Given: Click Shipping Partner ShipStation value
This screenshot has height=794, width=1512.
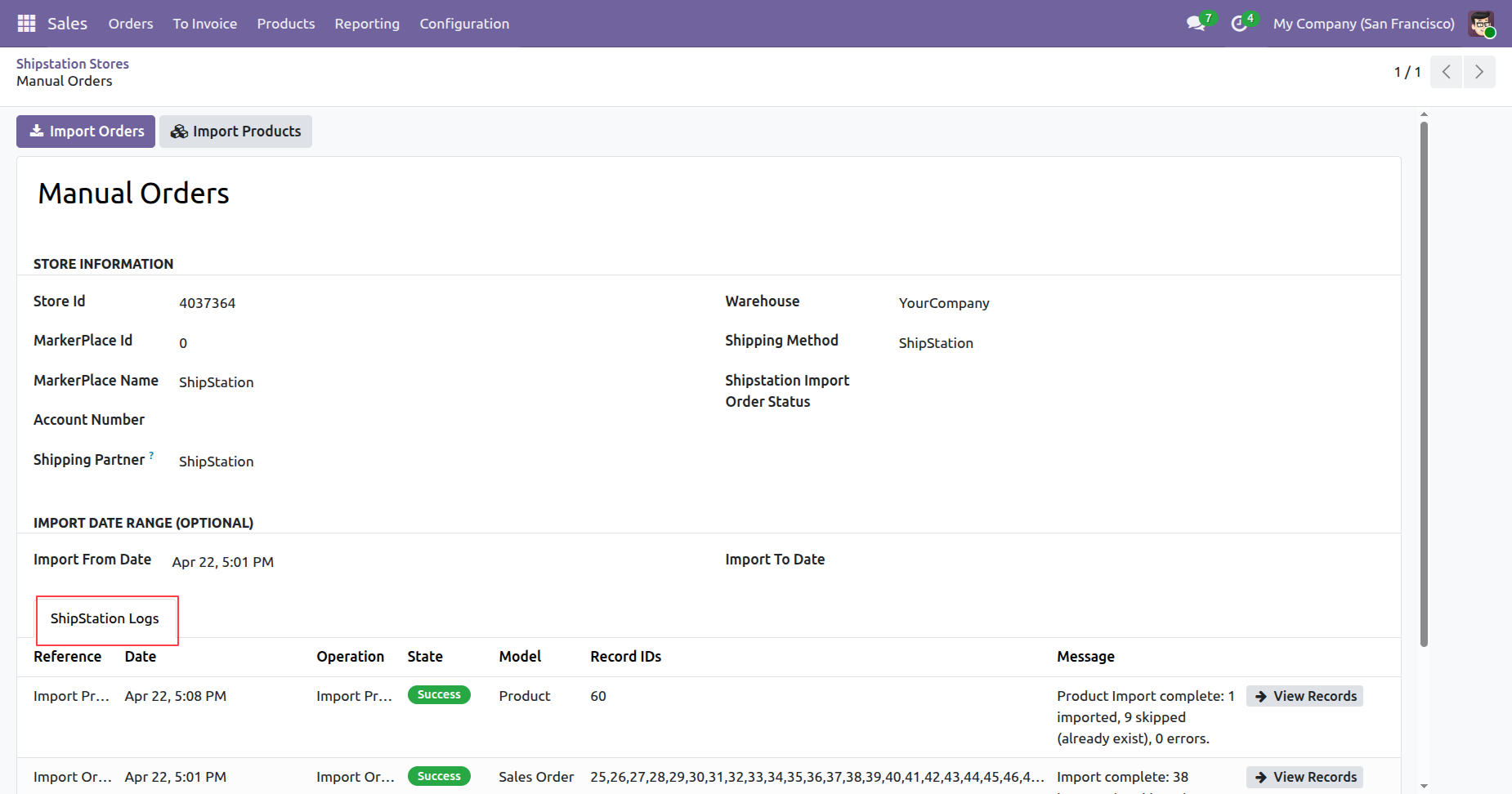Looking at the screenshot, I should tap(217, 462).
